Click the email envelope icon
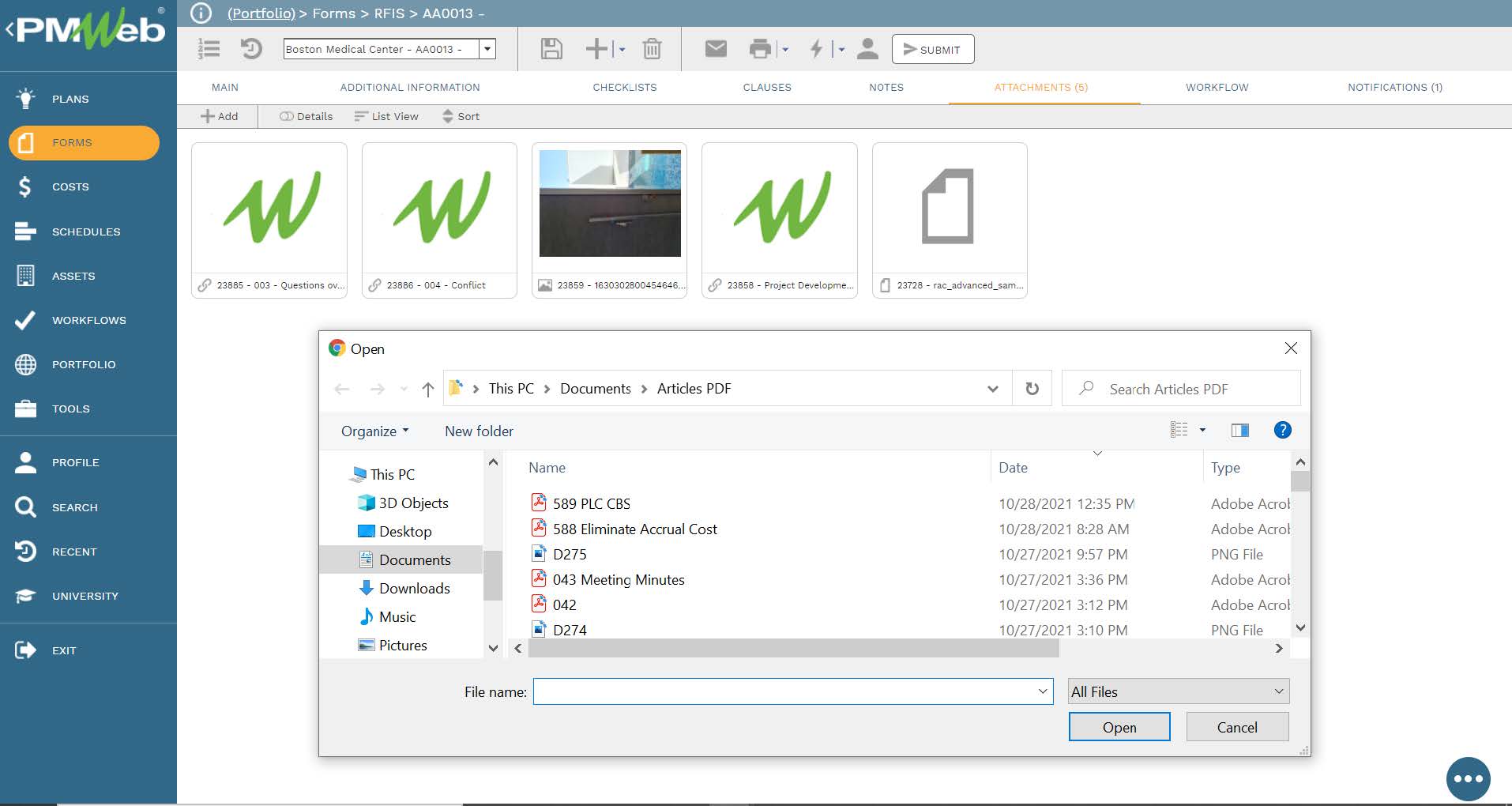Image resolution: width=1512 pixels, height=806 pixels. (715, 49)
